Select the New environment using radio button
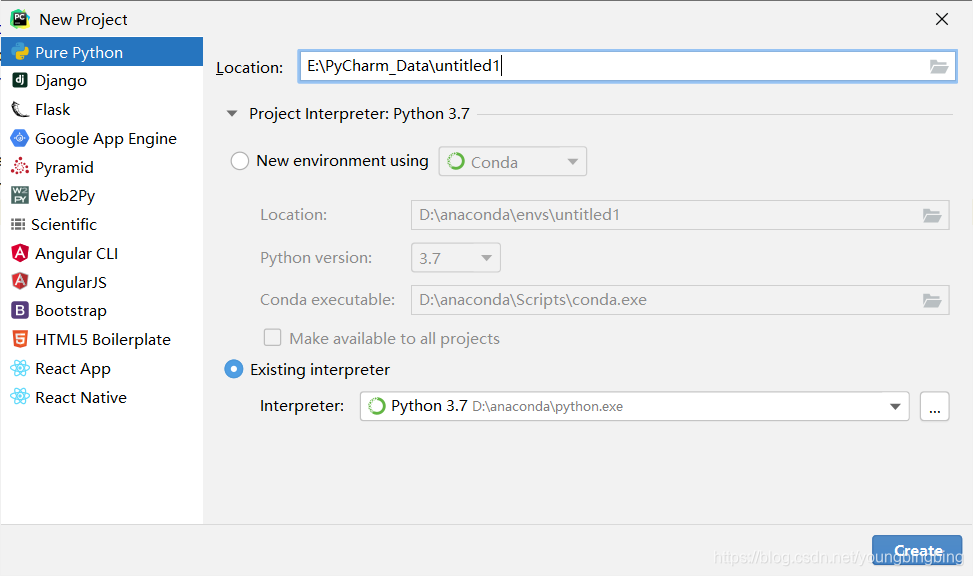Viewport: 973px width, 576px height. 239,160
